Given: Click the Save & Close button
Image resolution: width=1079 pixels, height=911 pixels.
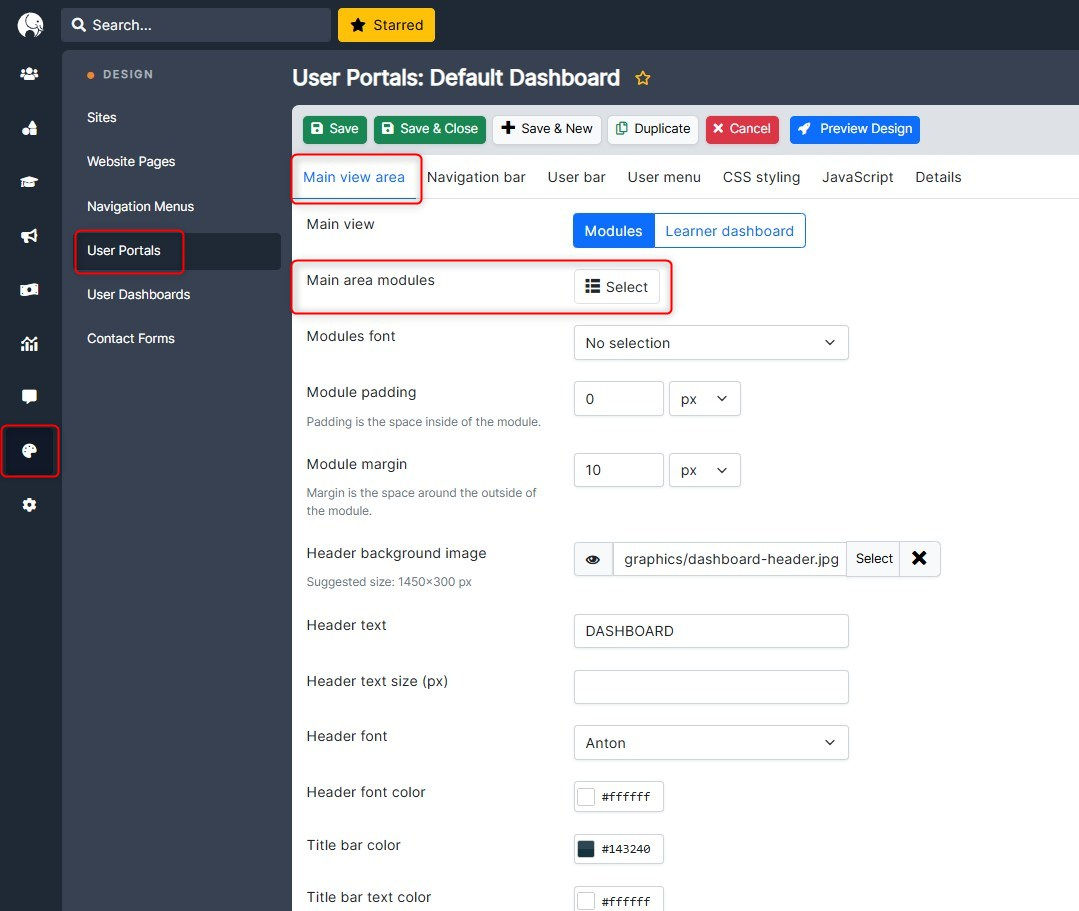Looking at the screenshot, I should tap(430, 129).
